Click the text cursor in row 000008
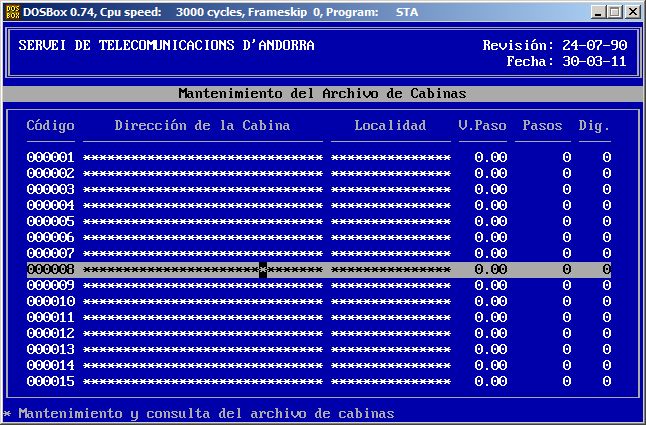 (263, 269)
